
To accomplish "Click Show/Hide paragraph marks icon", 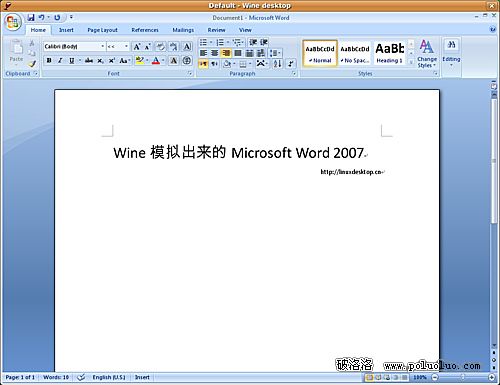I will pos(291,63).
